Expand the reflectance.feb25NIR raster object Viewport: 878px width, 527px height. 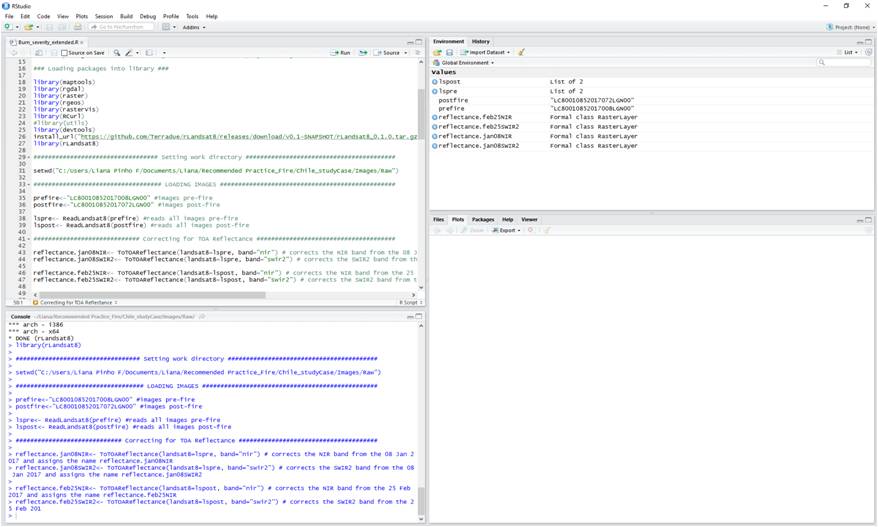[x=435, y=118]
